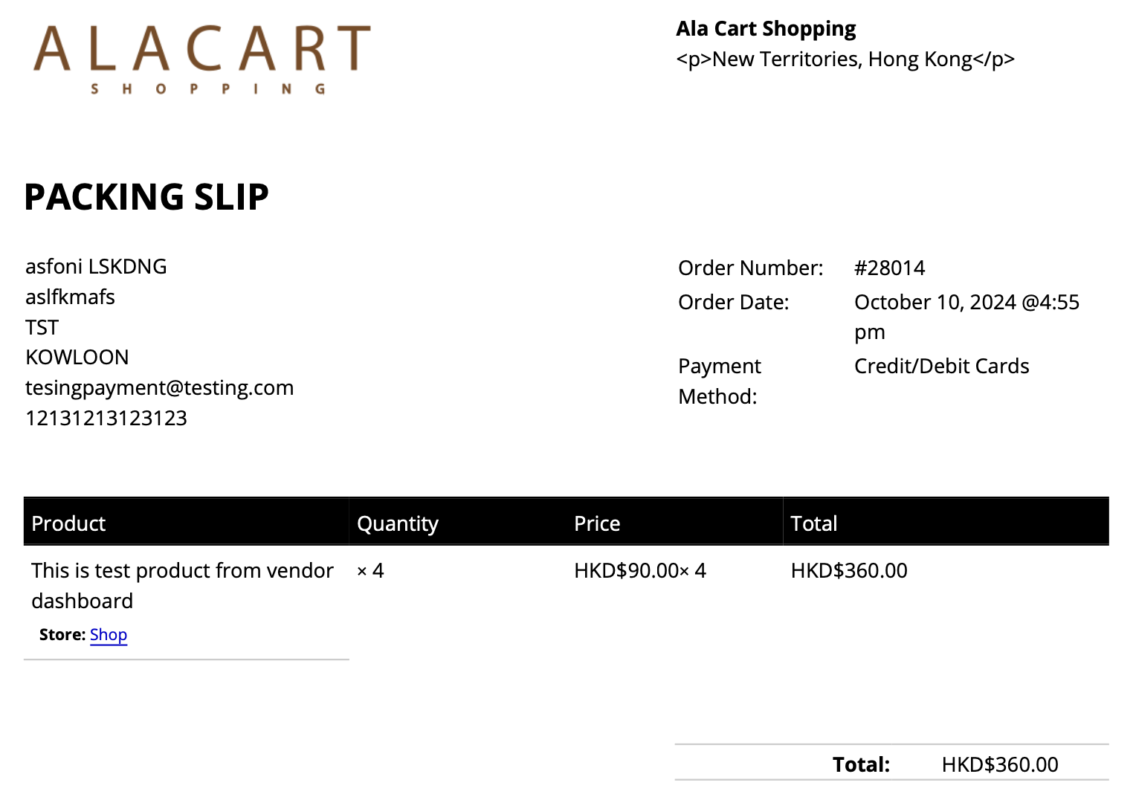Viewport: 1136px width, 800px height.
Task: Click the unit price HKD$90.00× 4
Action: coord(640,571)
